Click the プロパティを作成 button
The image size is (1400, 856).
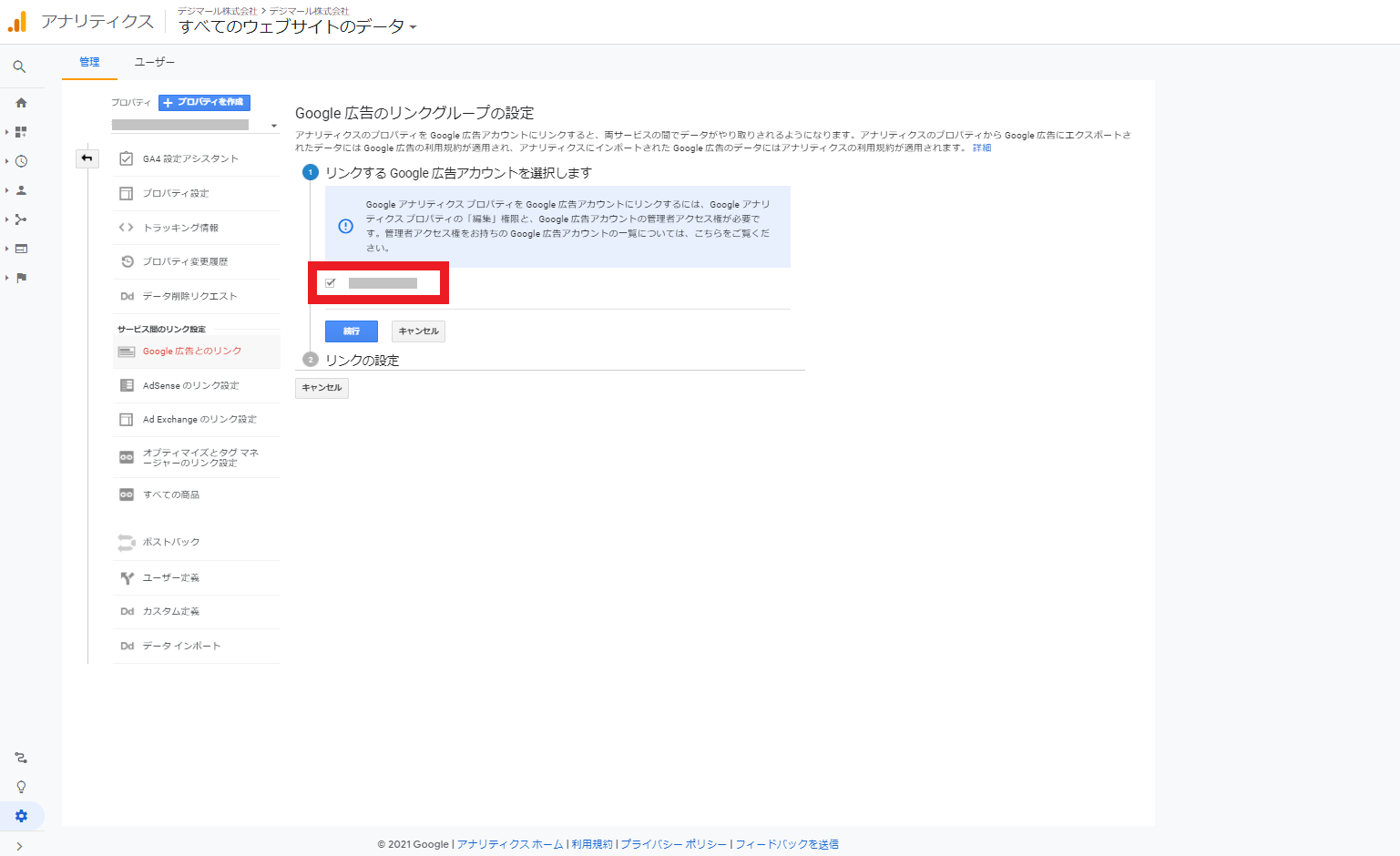coord(204,103)
